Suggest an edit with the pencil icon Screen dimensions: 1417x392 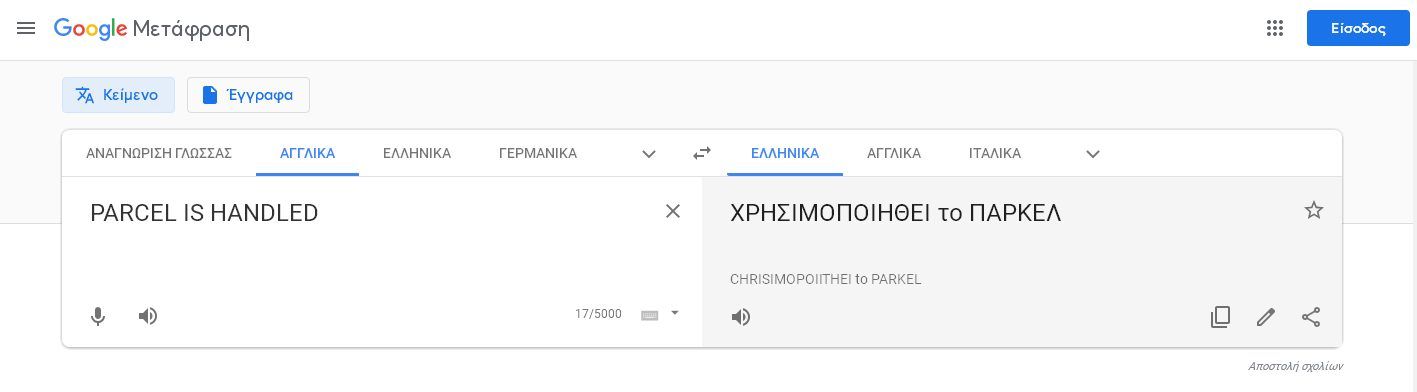point(1266,317)
